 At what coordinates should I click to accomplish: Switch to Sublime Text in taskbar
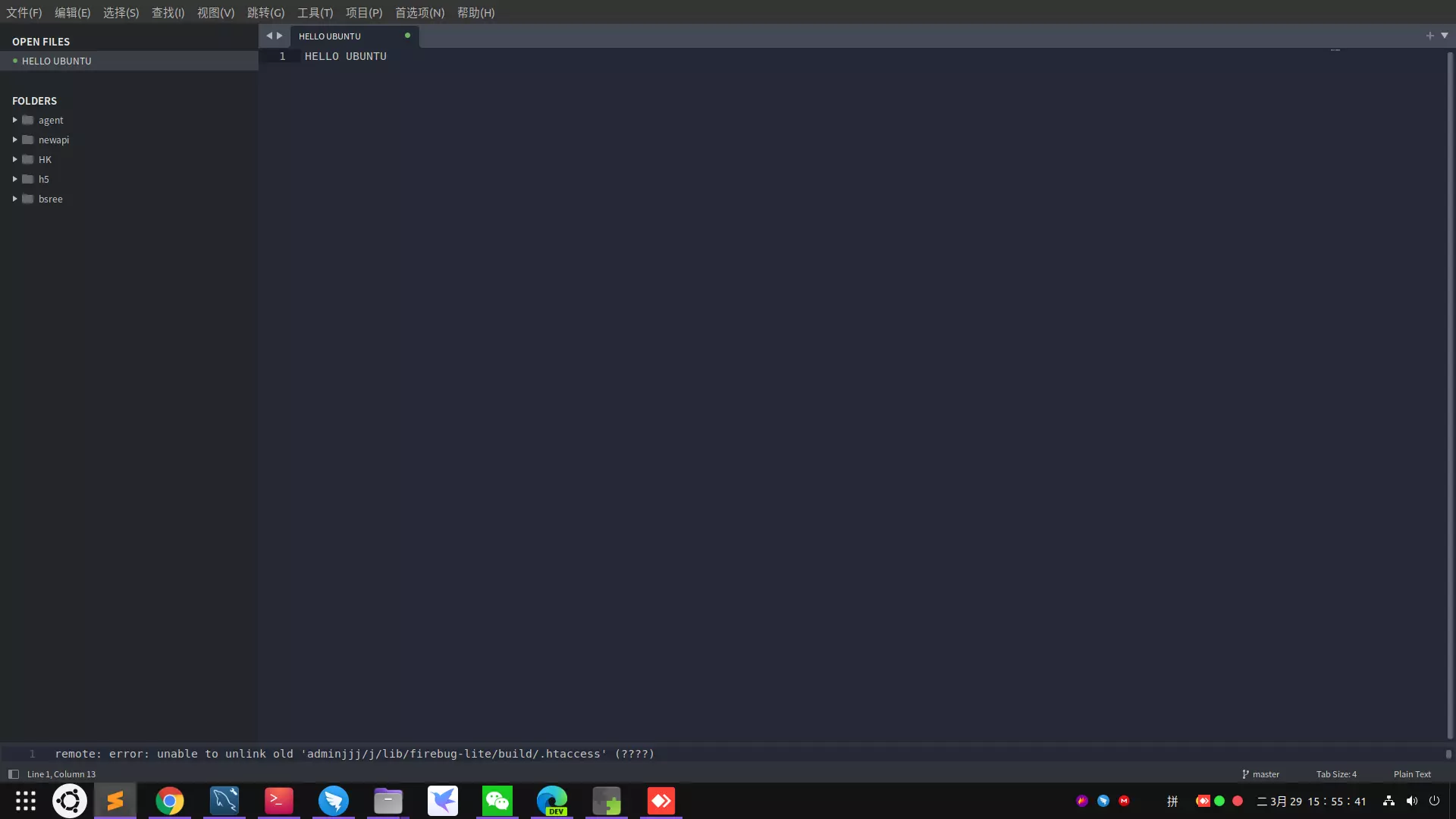115,801
